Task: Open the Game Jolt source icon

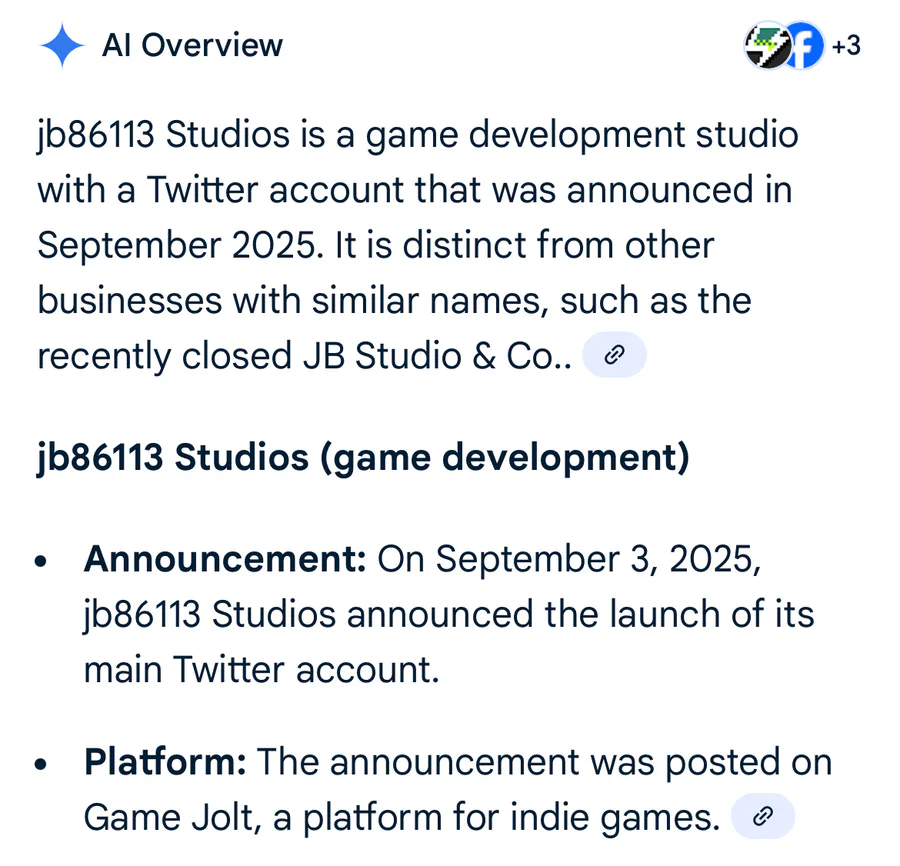Action: pos(767,45)
